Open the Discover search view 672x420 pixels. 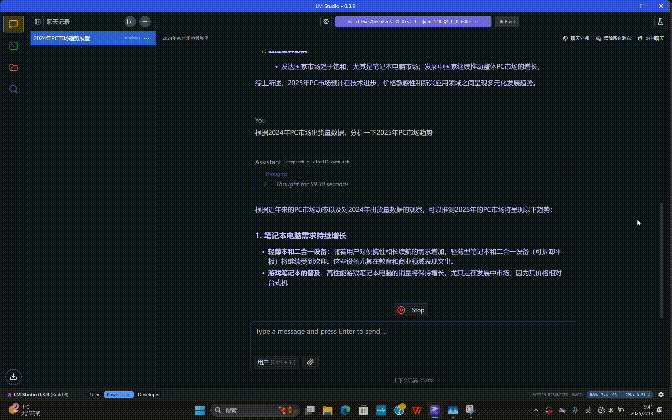pos(13,89)
